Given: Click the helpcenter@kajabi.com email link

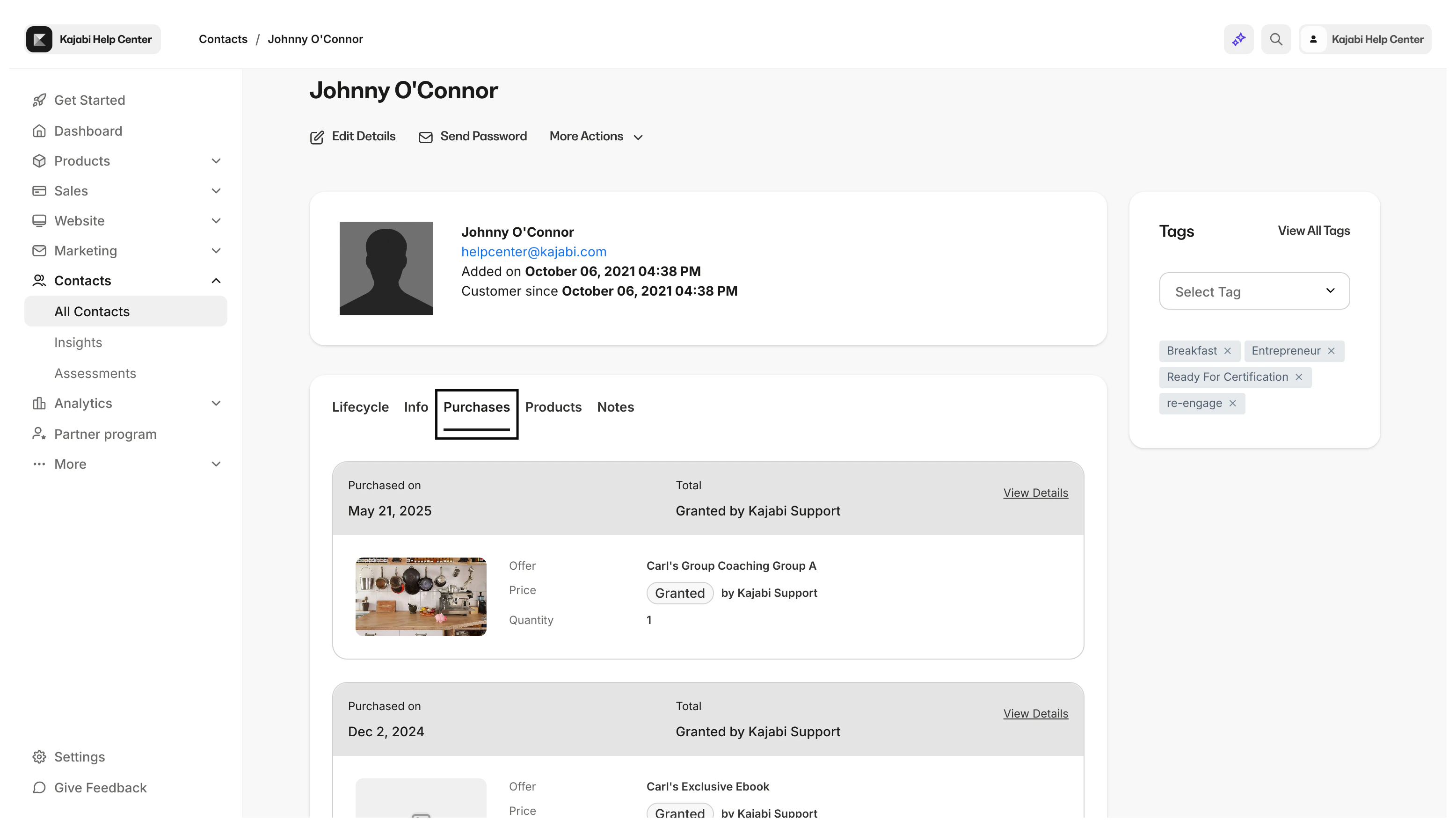Looking at the screenshot, I should pyautogui.click(x=533, y=252).
